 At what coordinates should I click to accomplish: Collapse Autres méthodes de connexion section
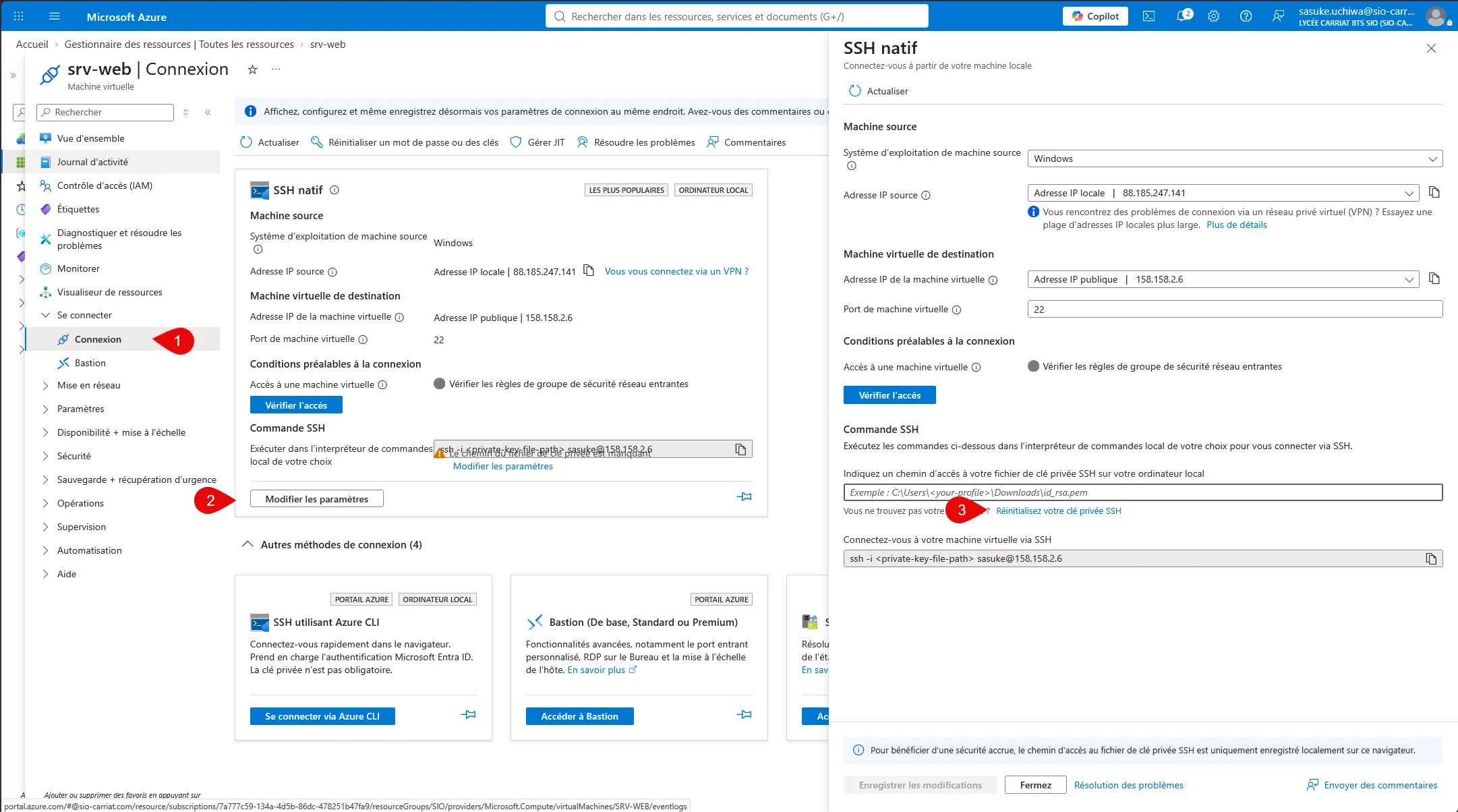[247, 544]
